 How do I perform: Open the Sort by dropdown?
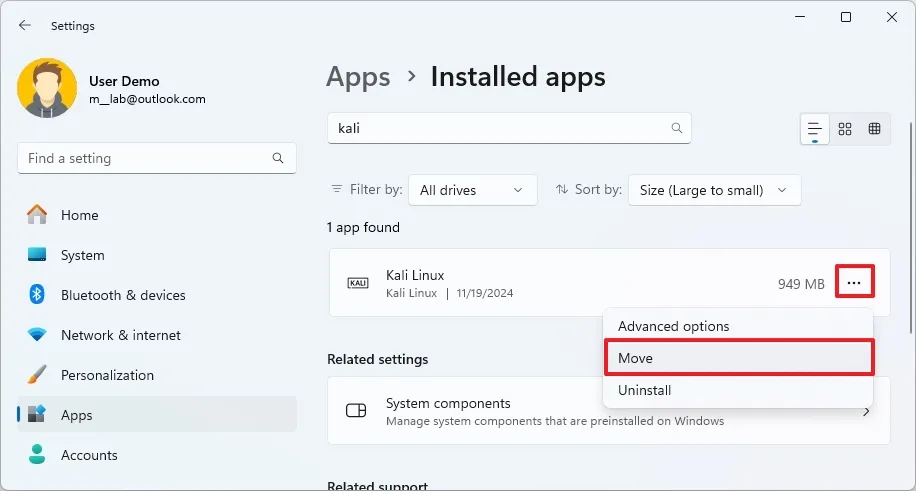[714, 190]
